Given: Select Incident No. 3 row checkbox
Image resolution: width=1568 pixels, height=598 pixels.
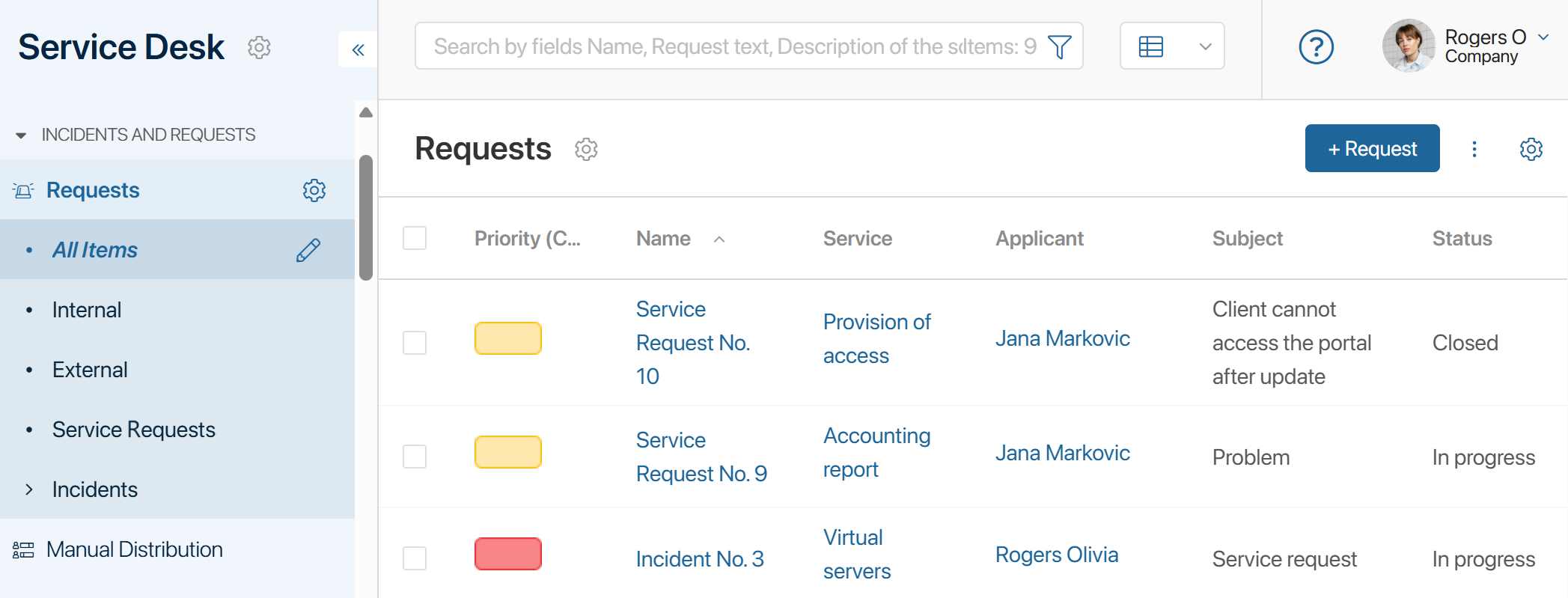Looking at the screenshot, I should pos(415,558).
